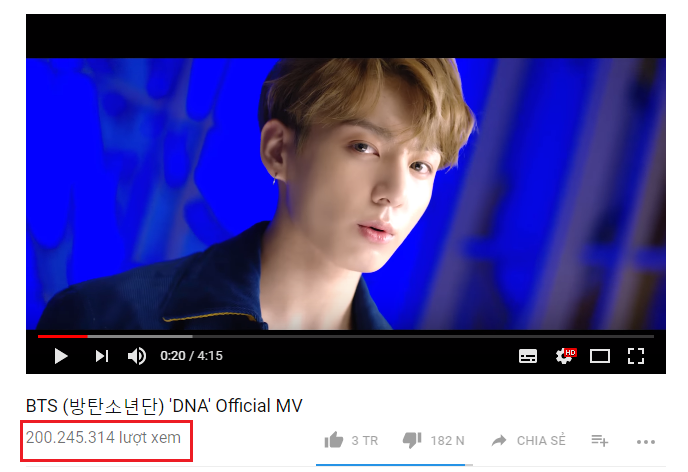
Task: Dislike the video with thumbs-down icon
Action: pos(412,440)
